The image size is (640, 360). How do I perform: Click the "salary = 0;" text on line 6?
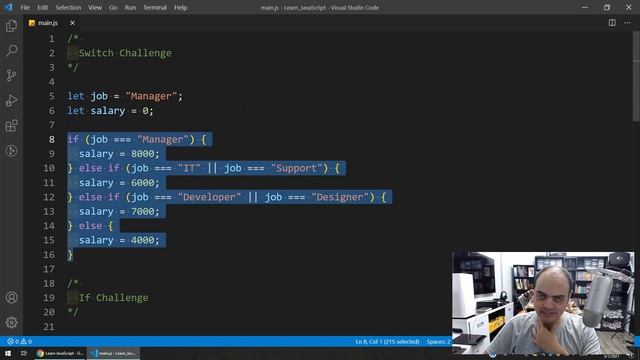pos(122,111)
